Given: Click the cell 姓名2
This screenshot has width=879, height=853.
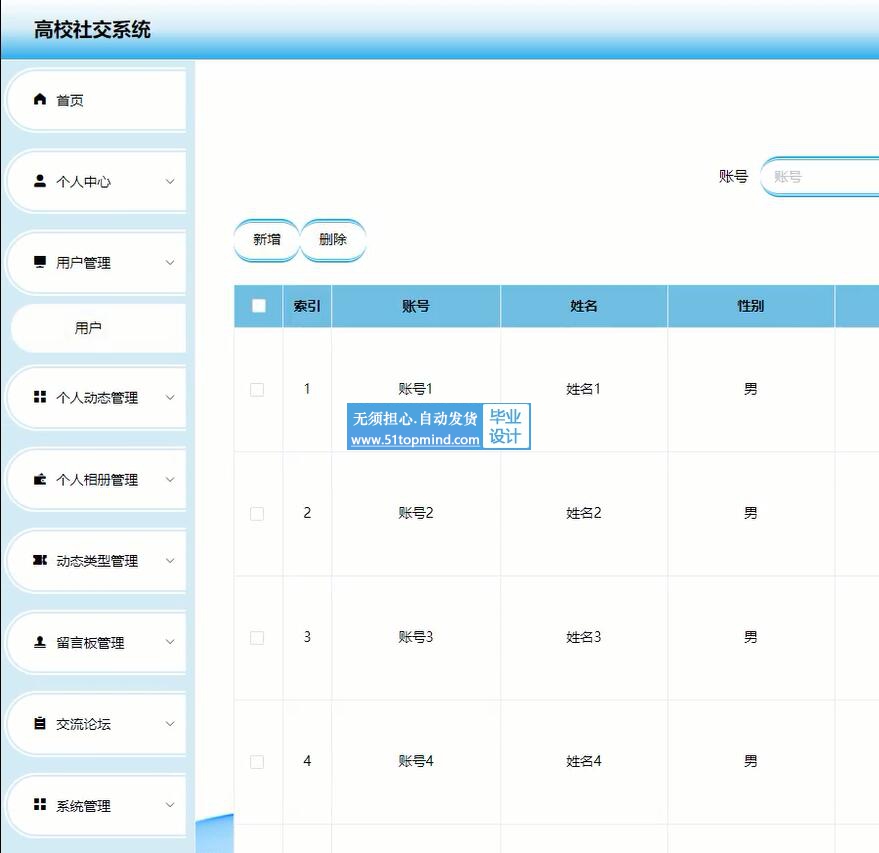Looking at the screenshot, I should tap(584, 513).
